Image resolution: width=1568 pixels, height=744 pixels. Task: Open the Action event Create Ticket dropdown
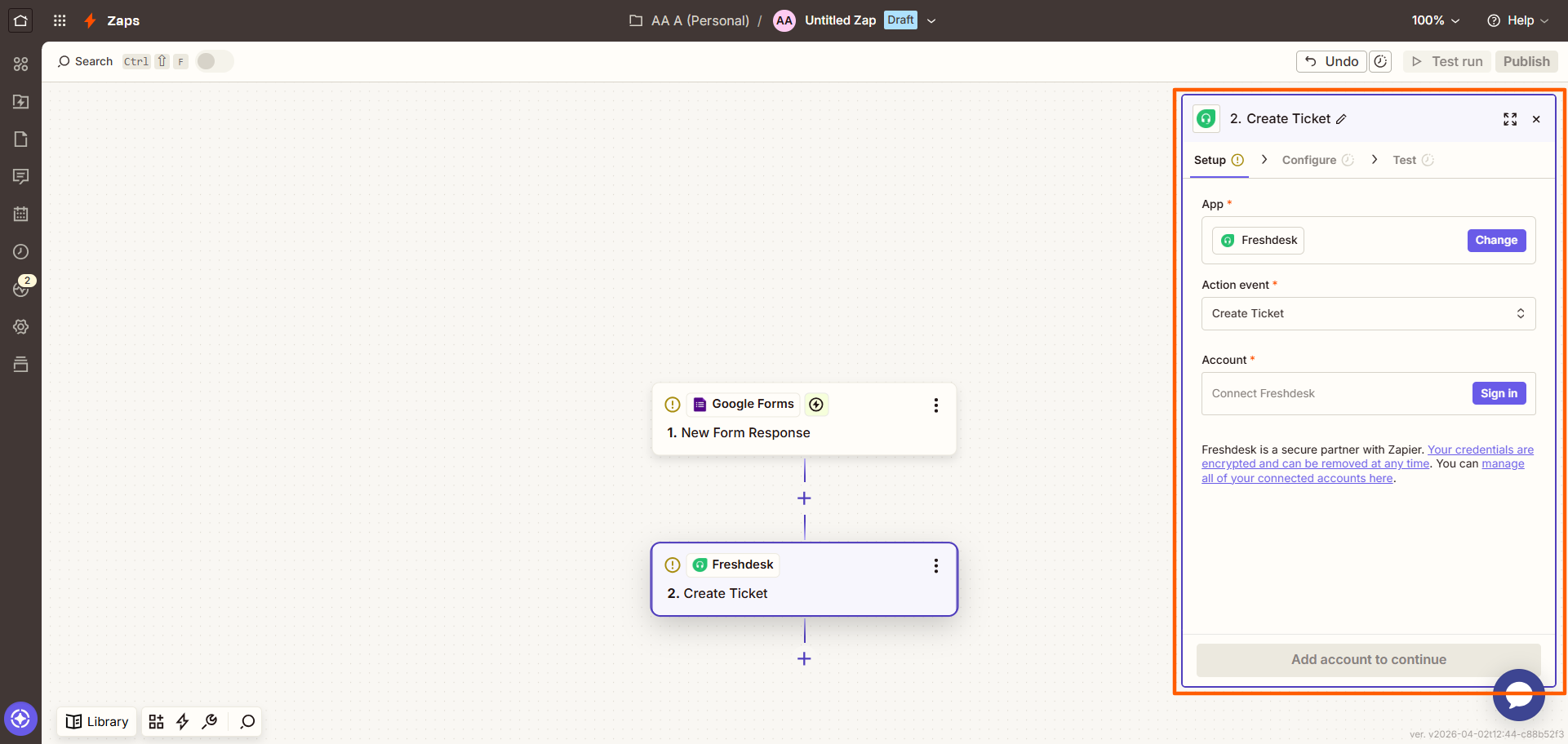(1368, 313)
